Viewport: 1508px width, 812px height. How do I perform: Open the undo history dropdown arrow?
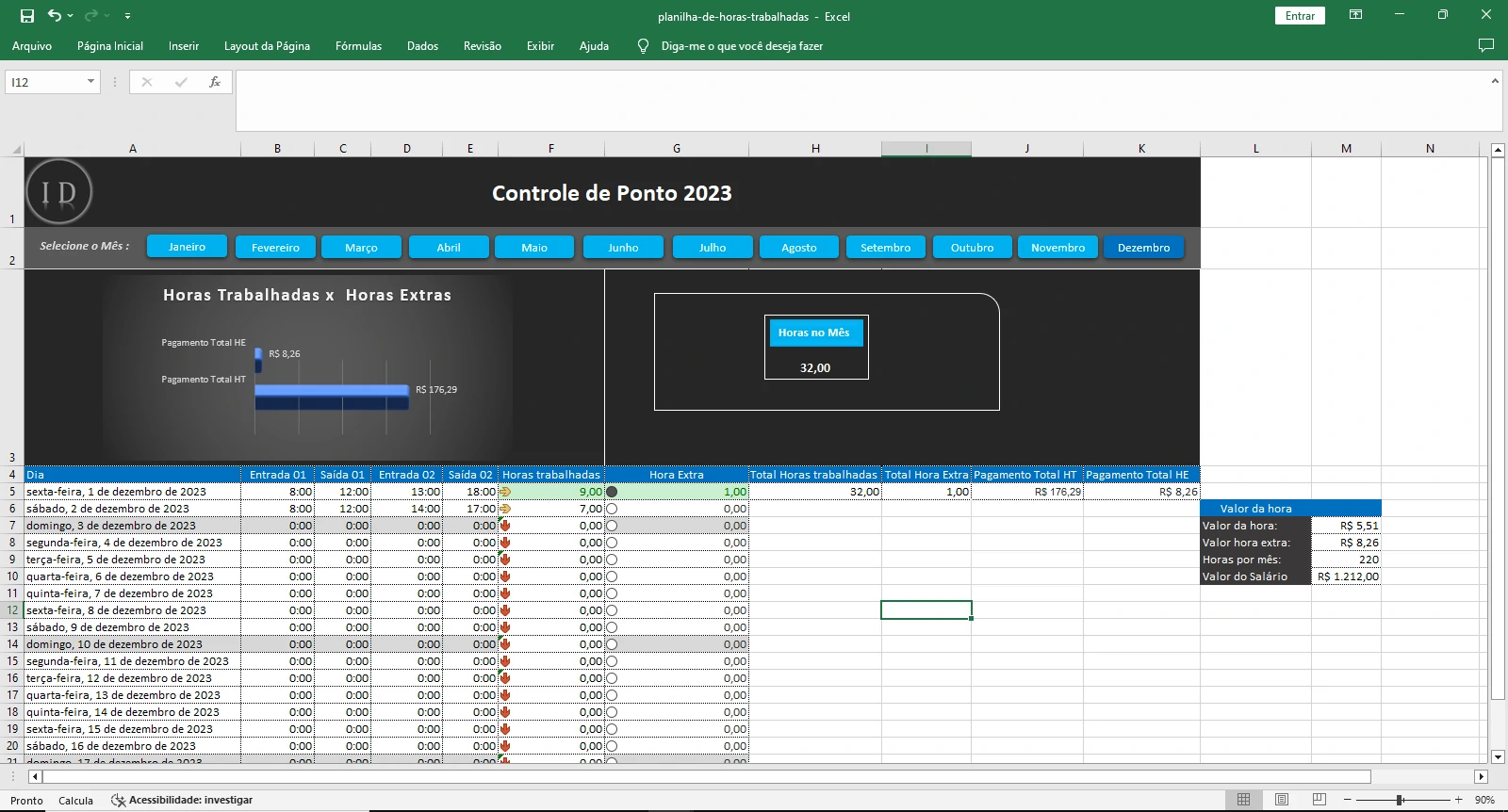pos(70,15)
